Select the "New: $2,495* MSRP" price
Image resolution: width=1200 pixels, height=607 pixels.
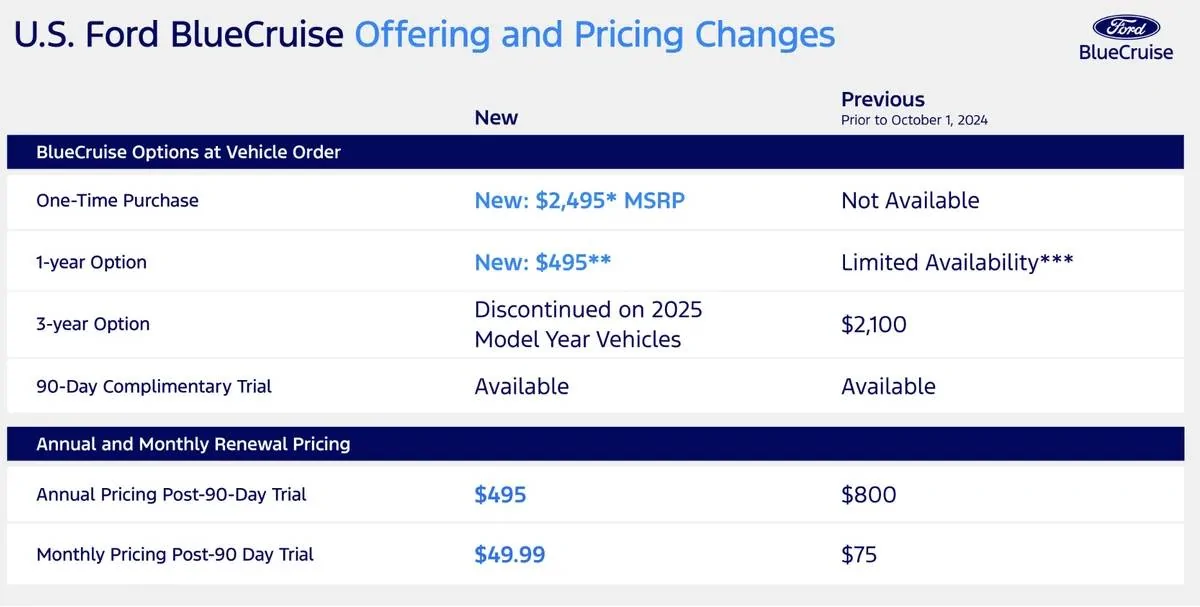pyautogui.click(x=579, y=200)
